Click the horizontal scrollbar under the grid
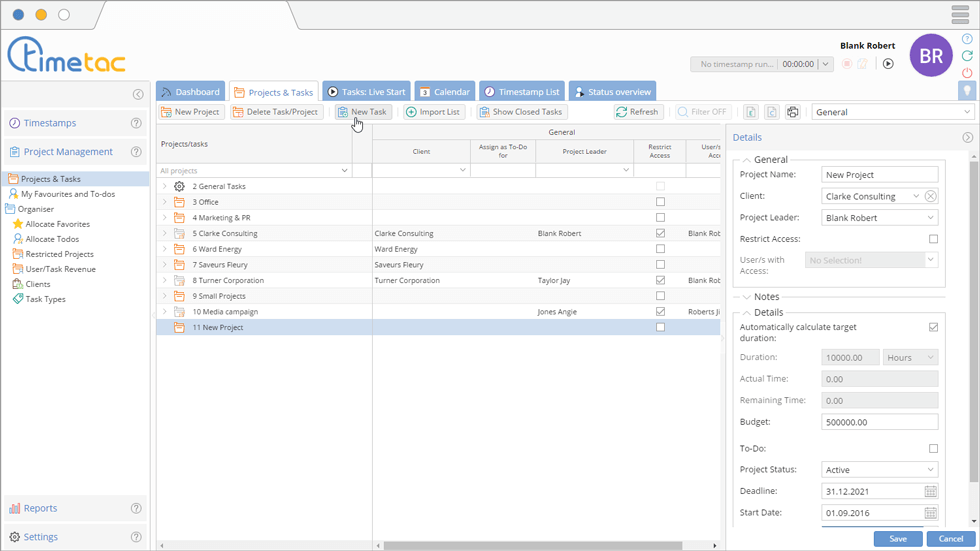Image resolution: width=980 pixels, height=551 pixels. tap(532, 545)
